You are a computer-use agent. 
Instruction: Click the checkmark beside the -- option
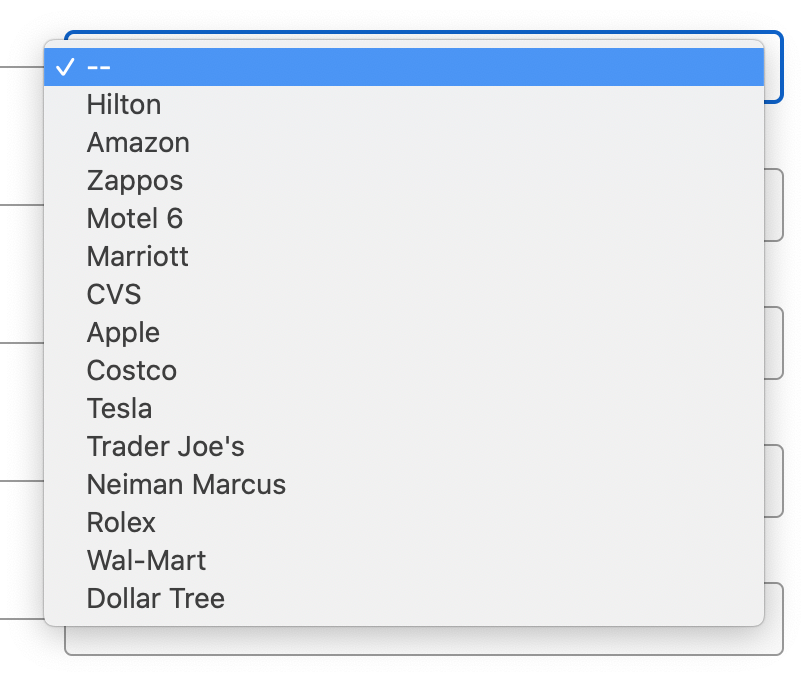66,66
